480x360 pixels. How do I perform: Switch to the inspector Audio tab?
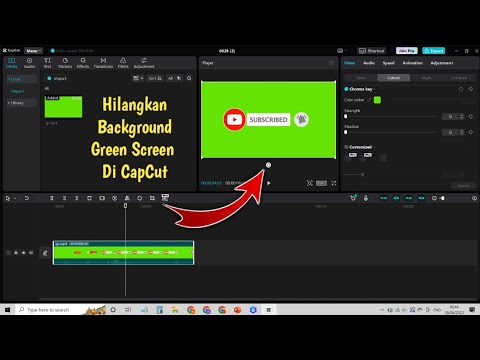tap(369, 63)
